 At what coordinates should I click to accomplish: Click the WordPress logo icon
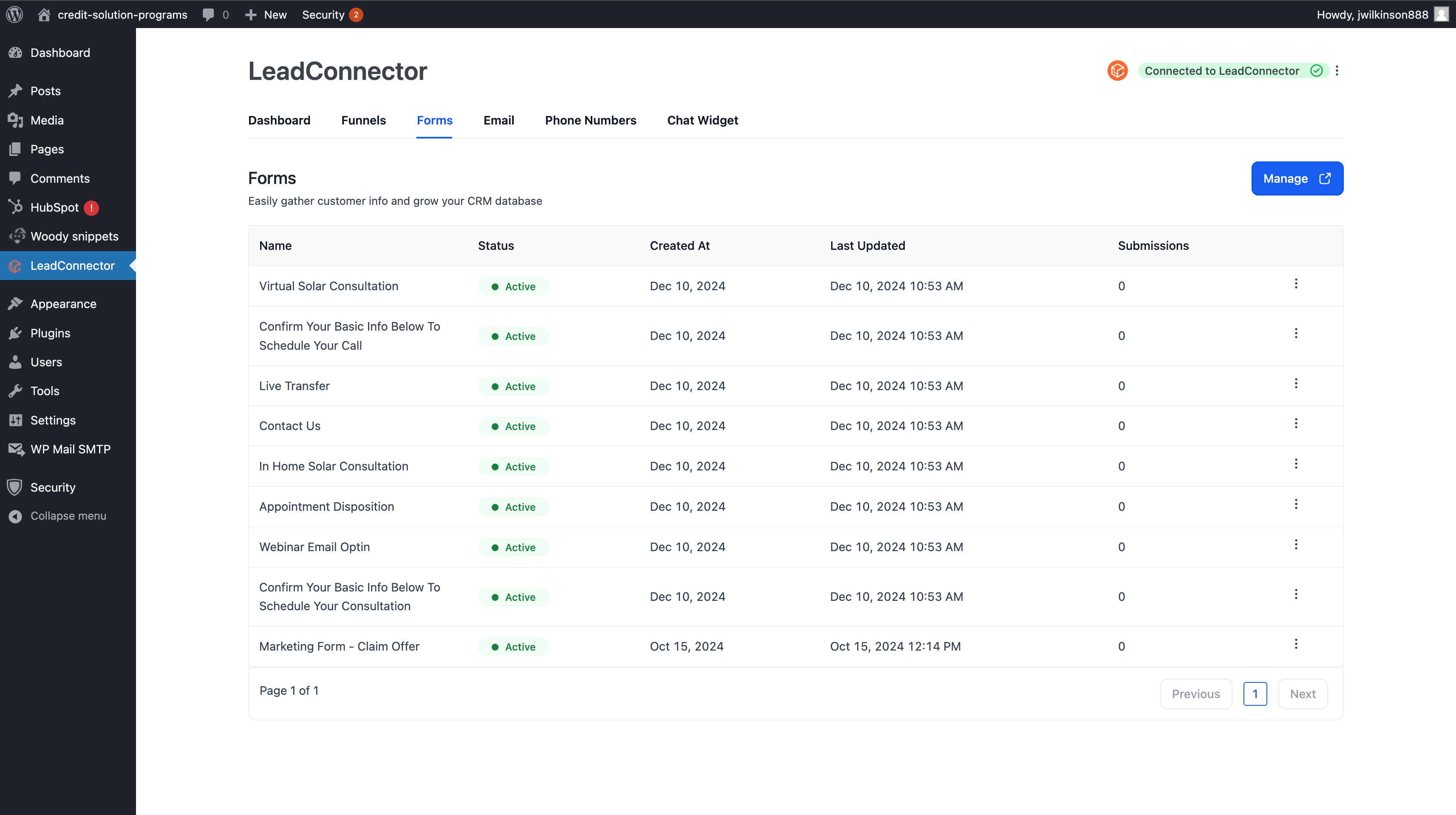pyautogui.click(x=15, y=14)
